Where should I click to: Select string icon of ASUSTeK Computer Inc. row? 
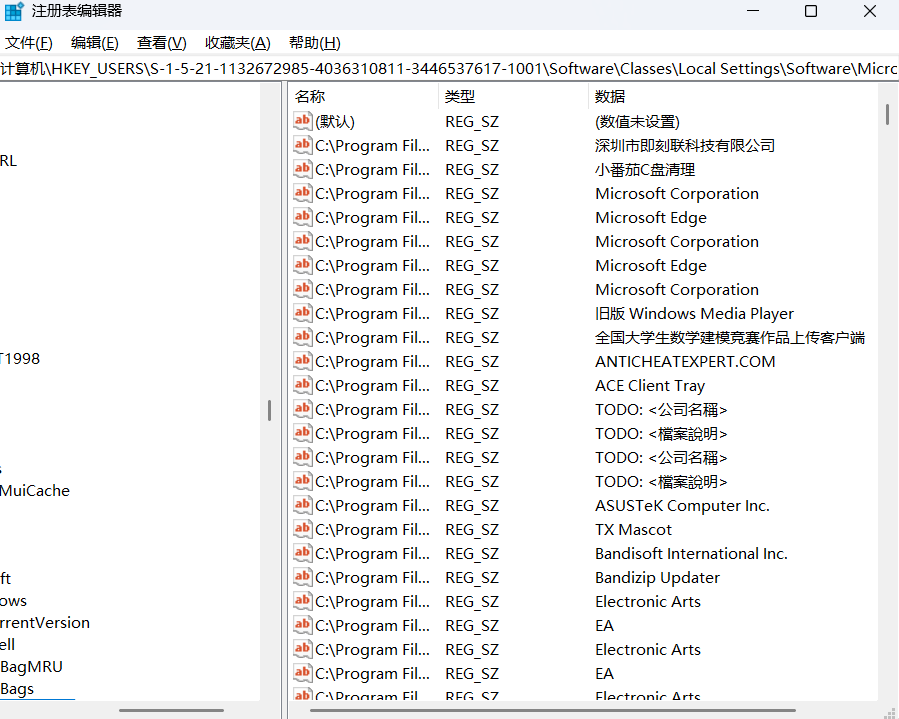point(302,505)
